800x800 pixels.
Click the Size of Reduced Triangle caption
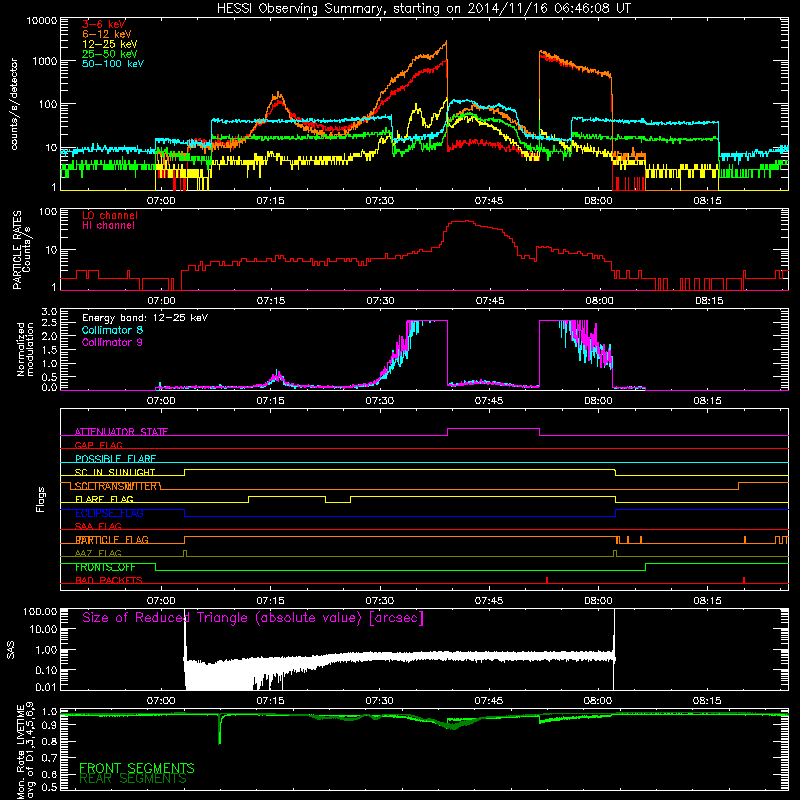coord(253,618)
